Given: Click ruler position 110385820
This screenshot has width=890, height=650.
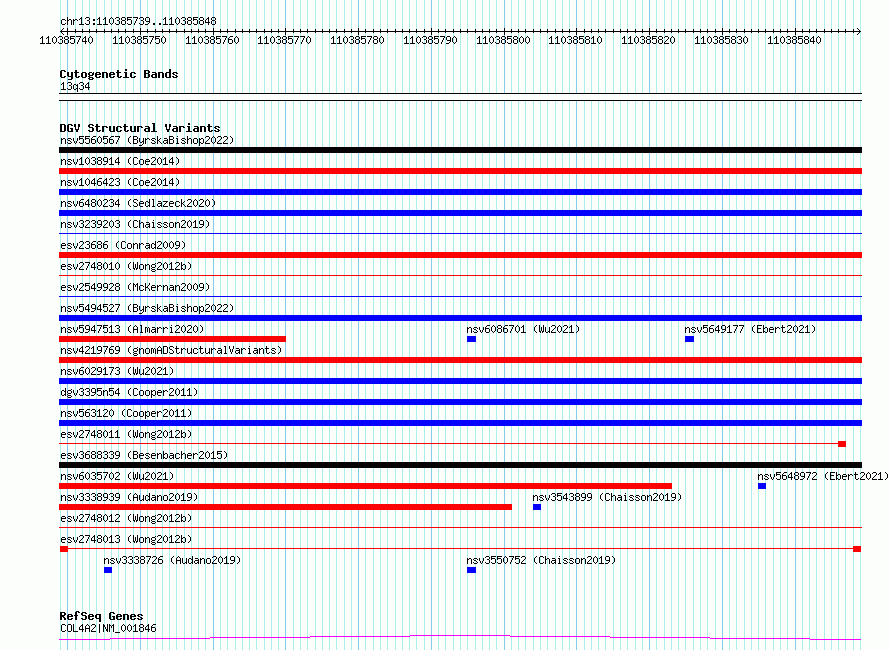Looking at the screenshot, I should coord(648,40).
